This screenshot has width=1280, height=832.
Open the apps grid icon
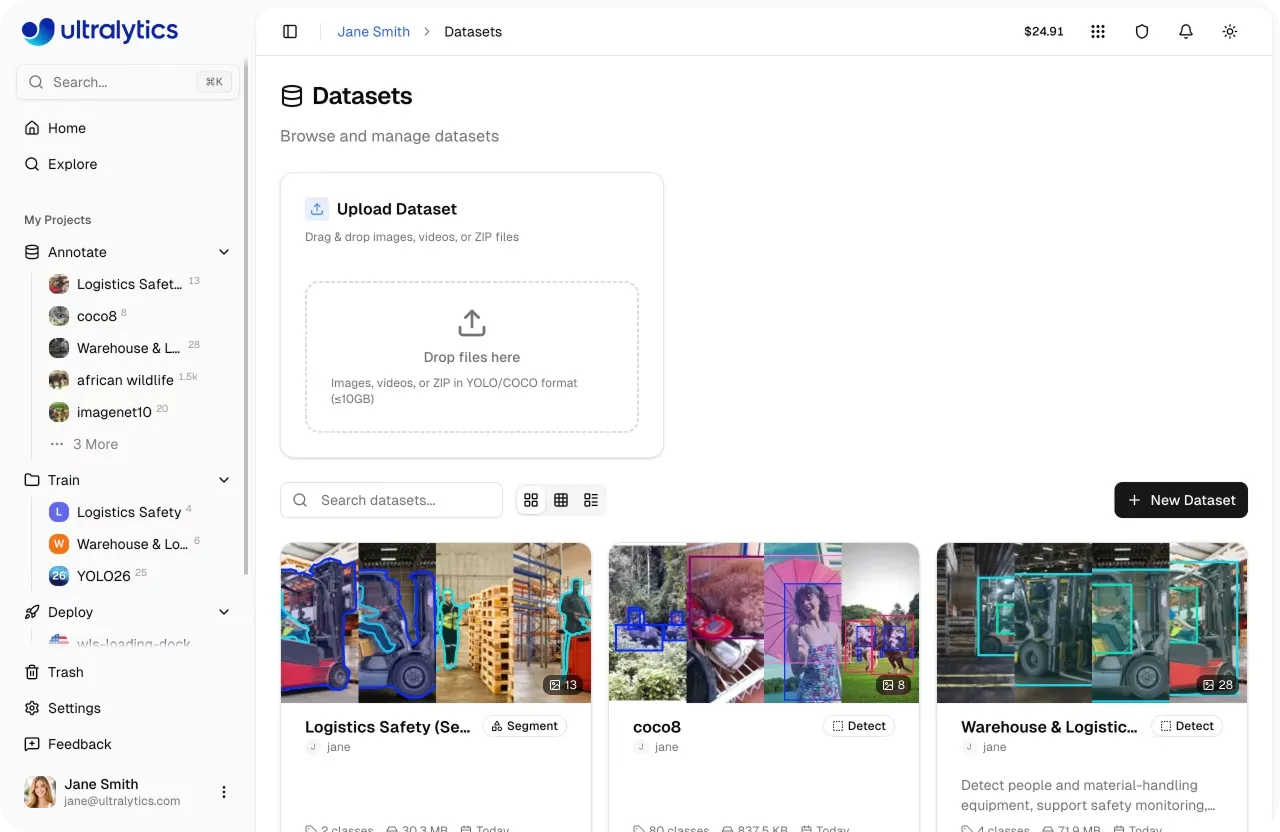[1098, 32]
